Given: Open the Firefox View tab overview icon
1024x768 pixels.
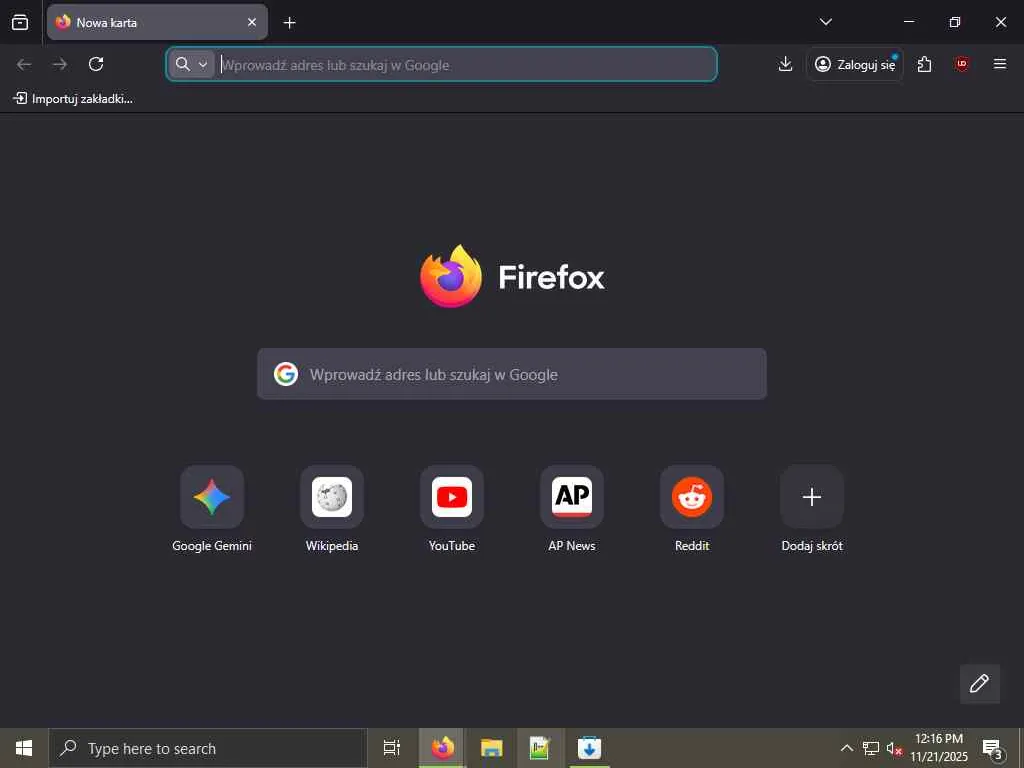Looking at the screenshot, I should tap(20, 22).
